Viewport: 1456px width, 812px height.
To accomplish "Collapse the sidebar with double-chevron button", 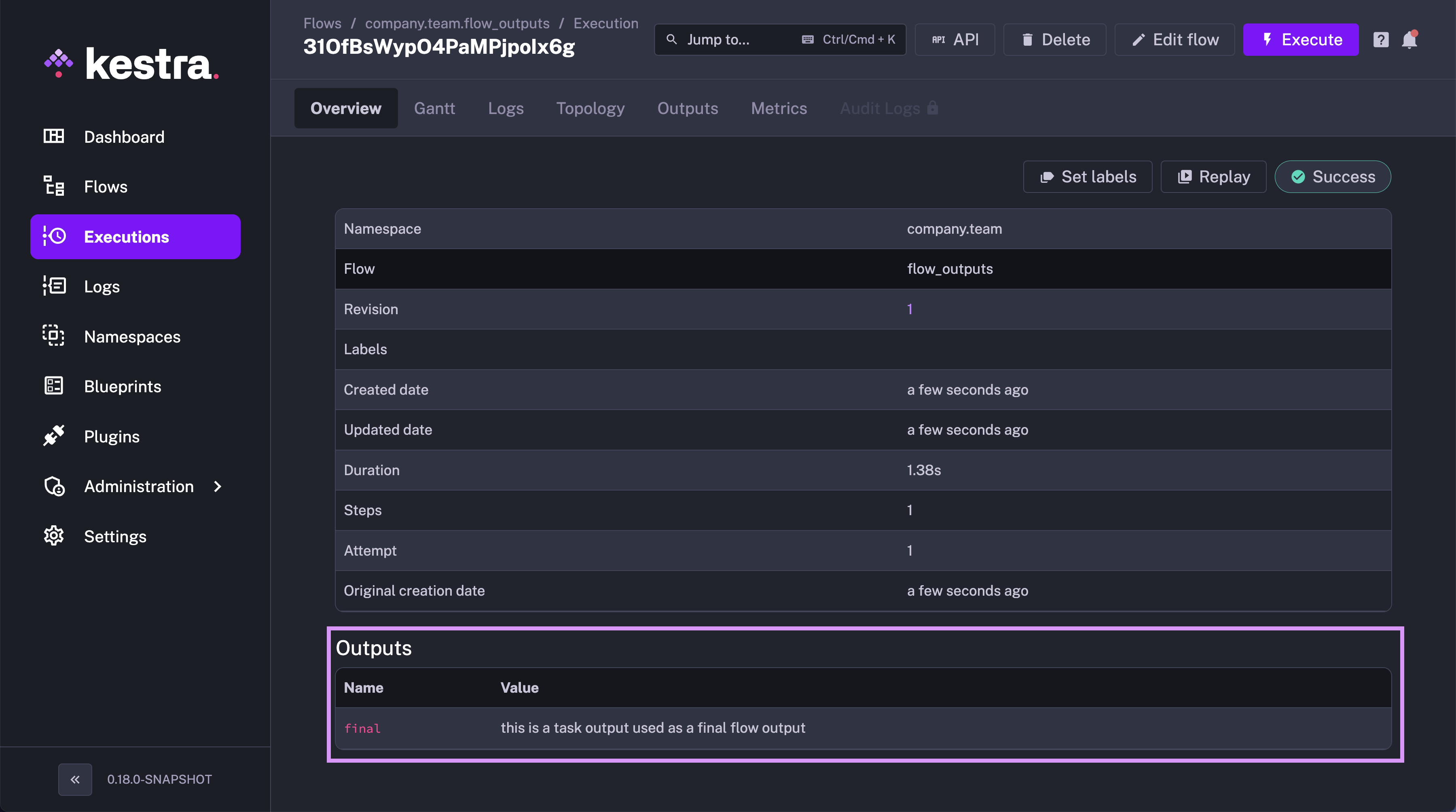I will [75, 779].
